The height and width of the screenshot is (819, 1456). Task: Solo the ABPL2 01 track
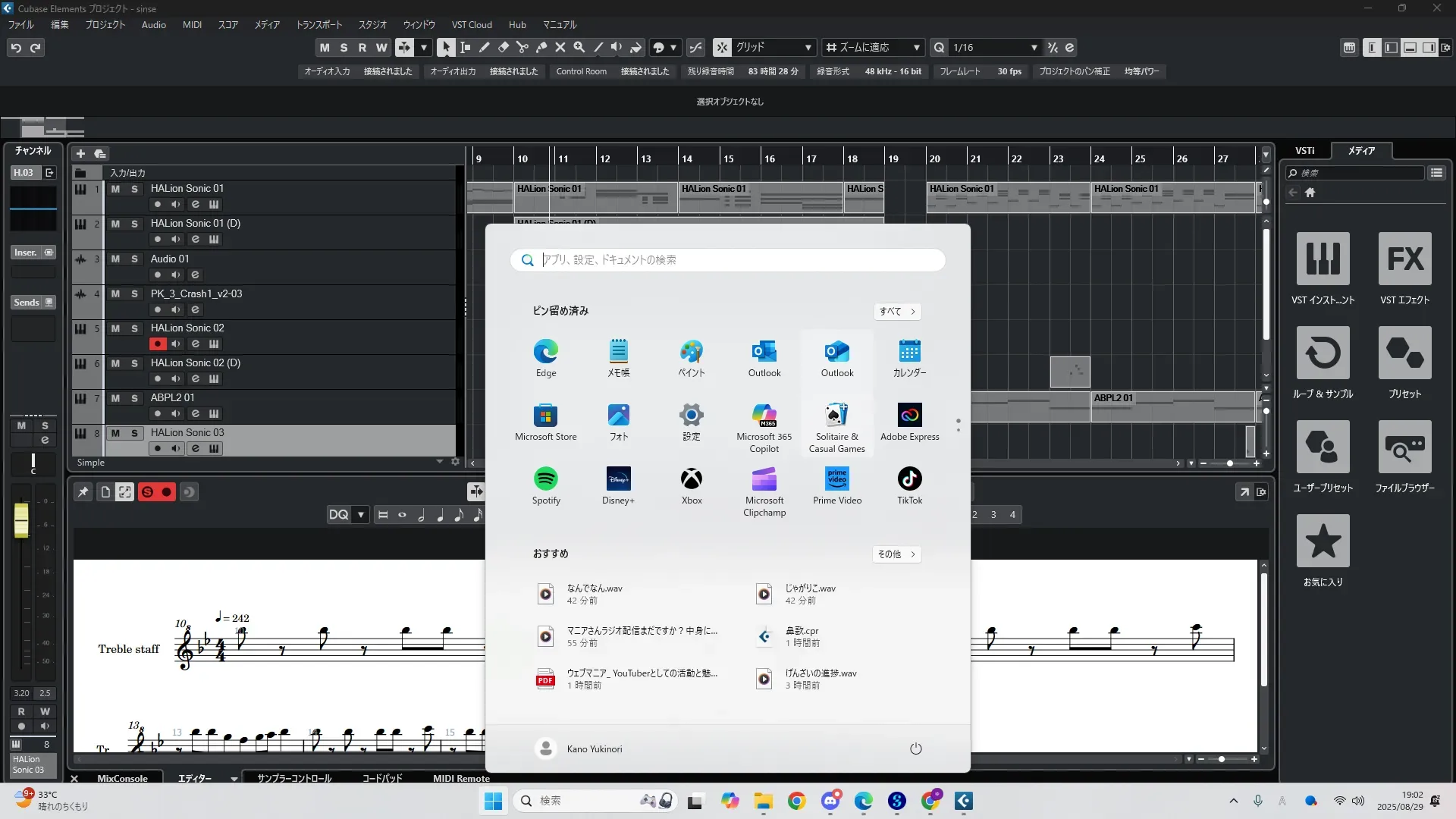pyautogui.click(x=134, y=398)
